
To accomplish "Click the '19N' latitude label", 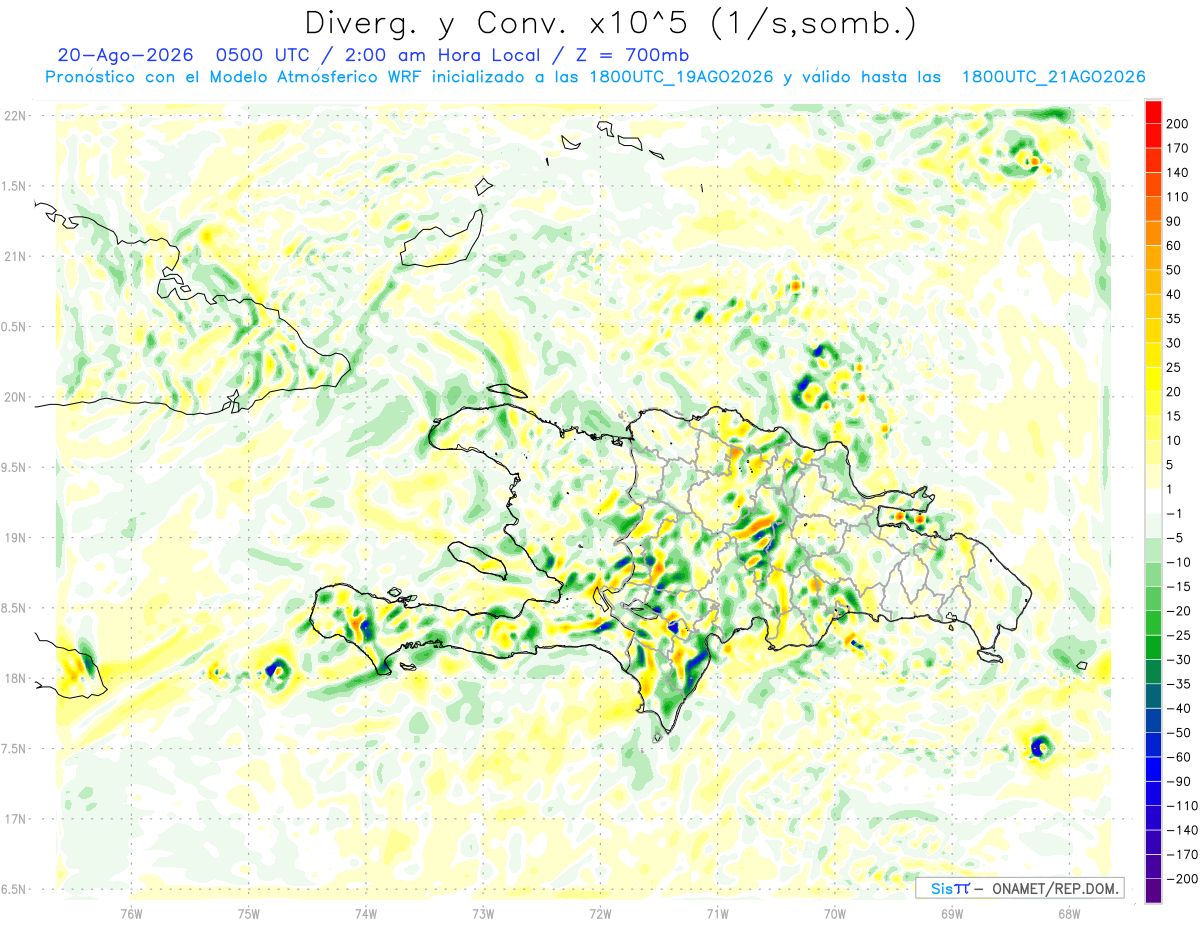I will pos(14,538).
